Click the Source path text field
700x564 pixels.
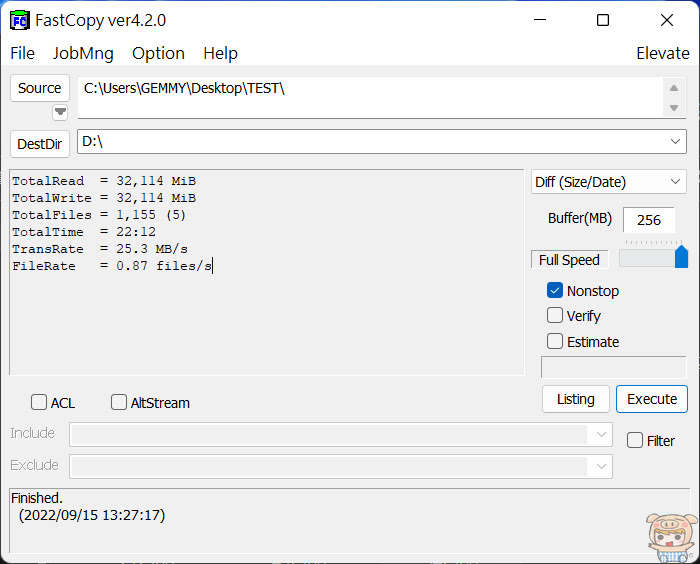point(371,97)
